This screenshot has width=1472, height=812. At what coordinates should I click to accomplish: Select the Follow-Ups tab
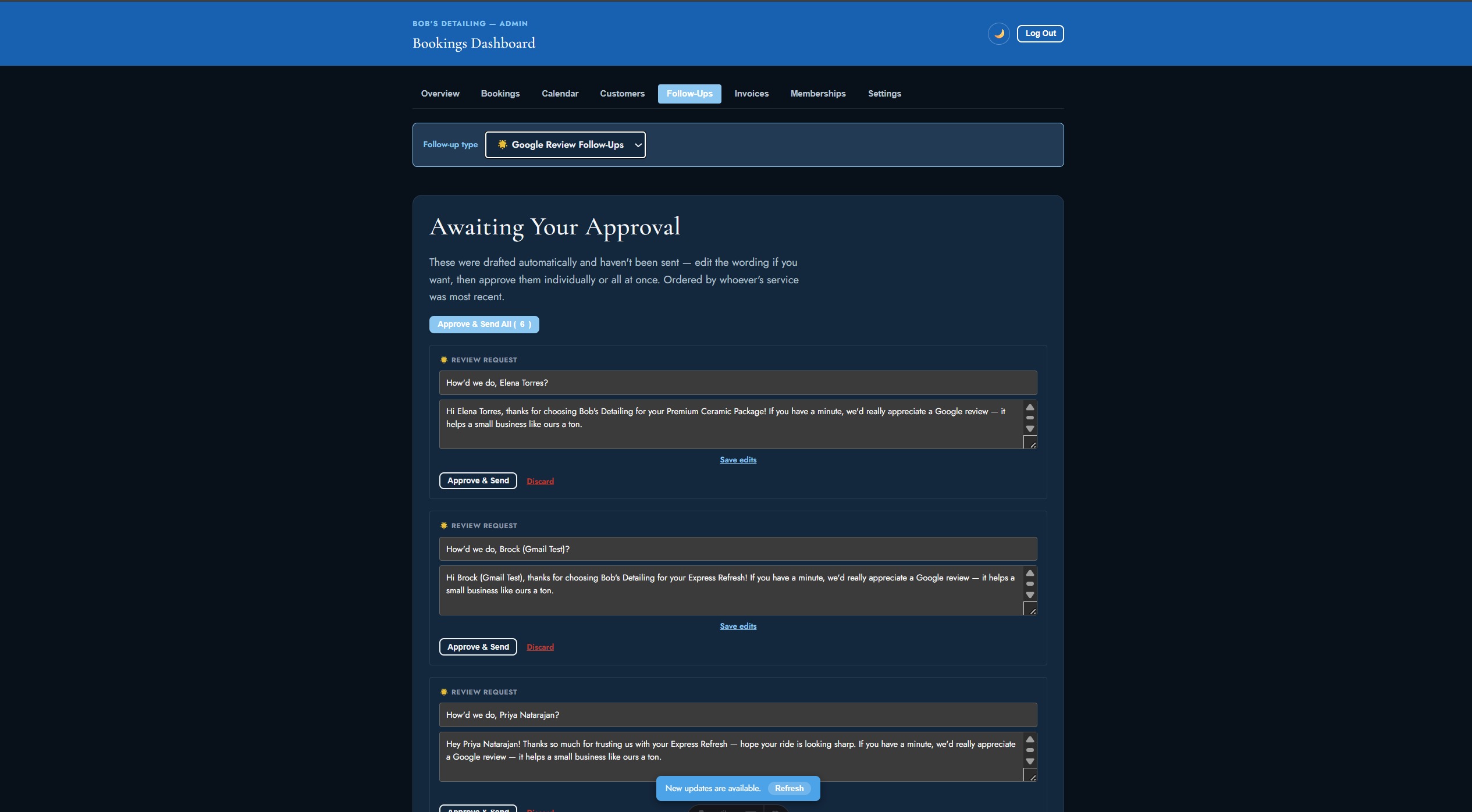pos(689,94)
